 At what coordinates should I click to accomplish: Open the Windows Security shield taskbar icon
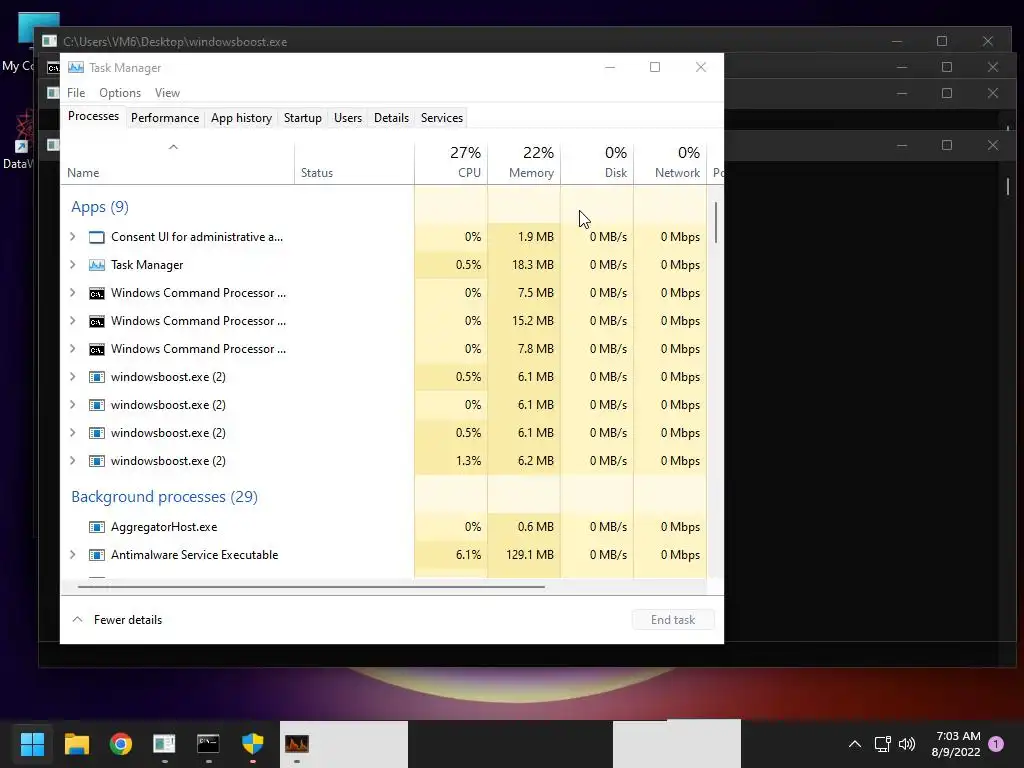tap(252, 743)
